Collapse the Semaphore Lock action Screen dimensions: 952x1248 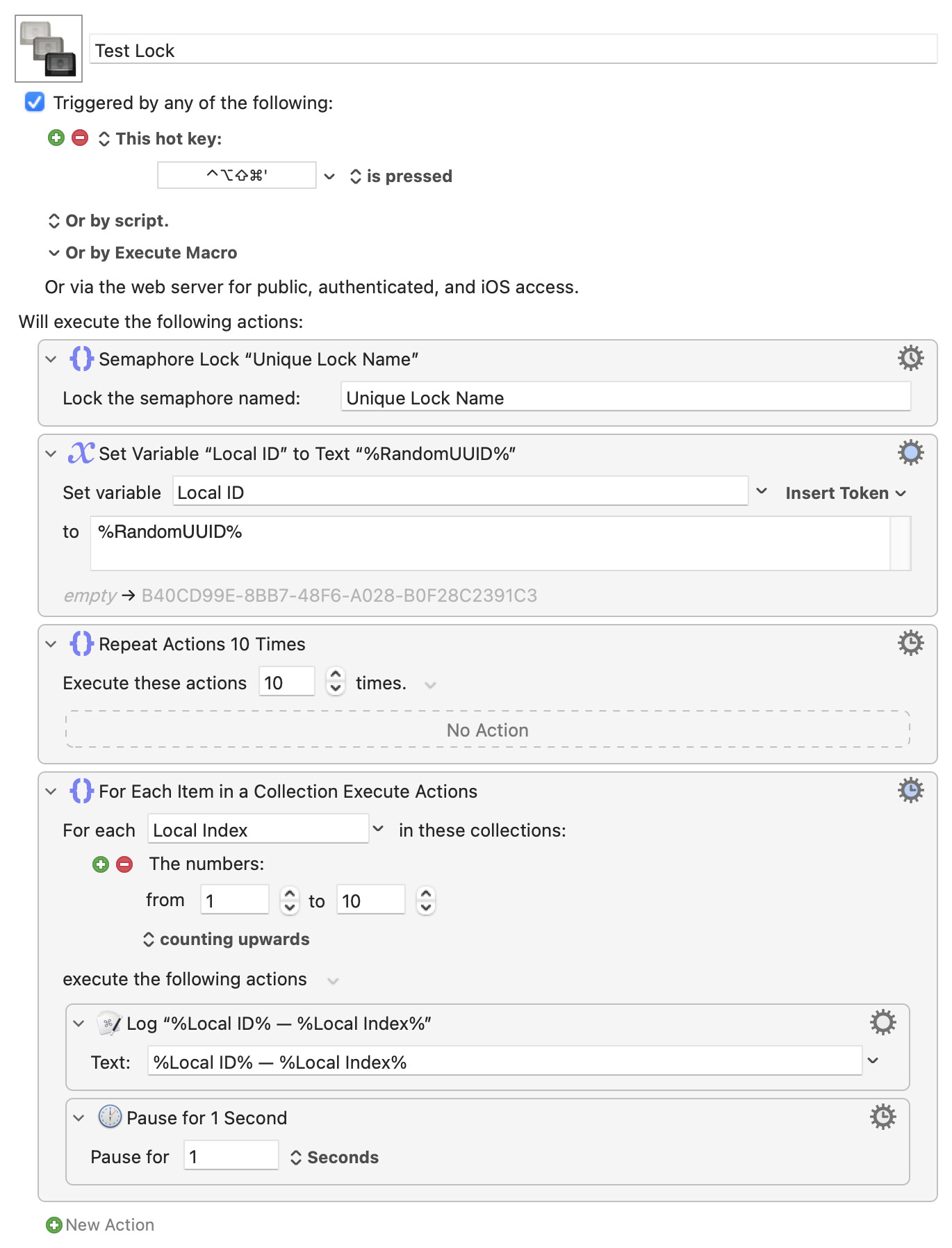[x=51, y=359]
